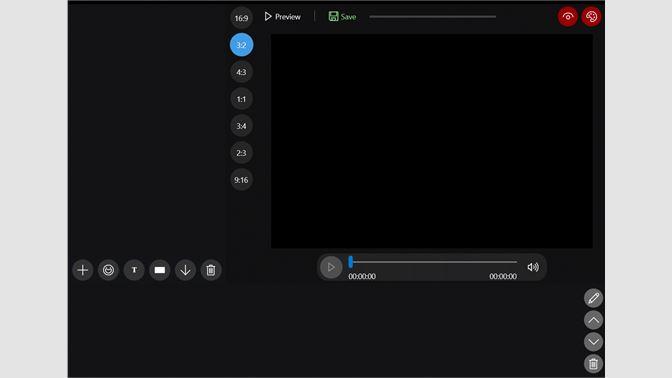Save the video project

point(342,17)
